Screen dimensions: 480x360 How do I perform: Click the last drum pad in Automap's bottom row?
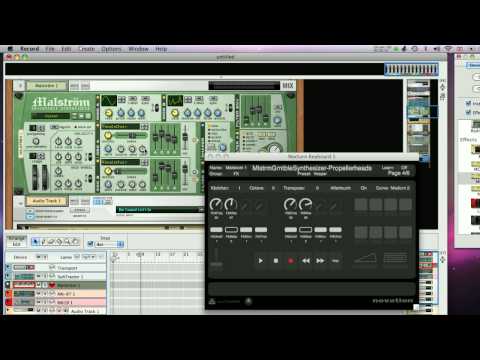pyautogui.click(x=405, y=232)
